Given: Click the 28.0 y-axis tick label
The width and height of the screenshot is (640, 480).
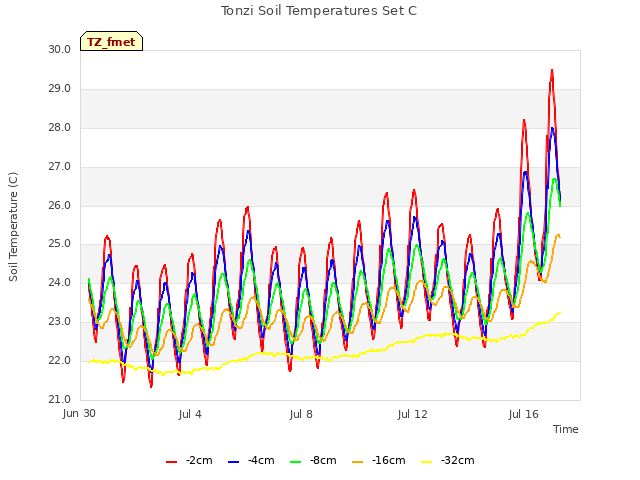Looking at the screenshot, I should click(60, 127).
